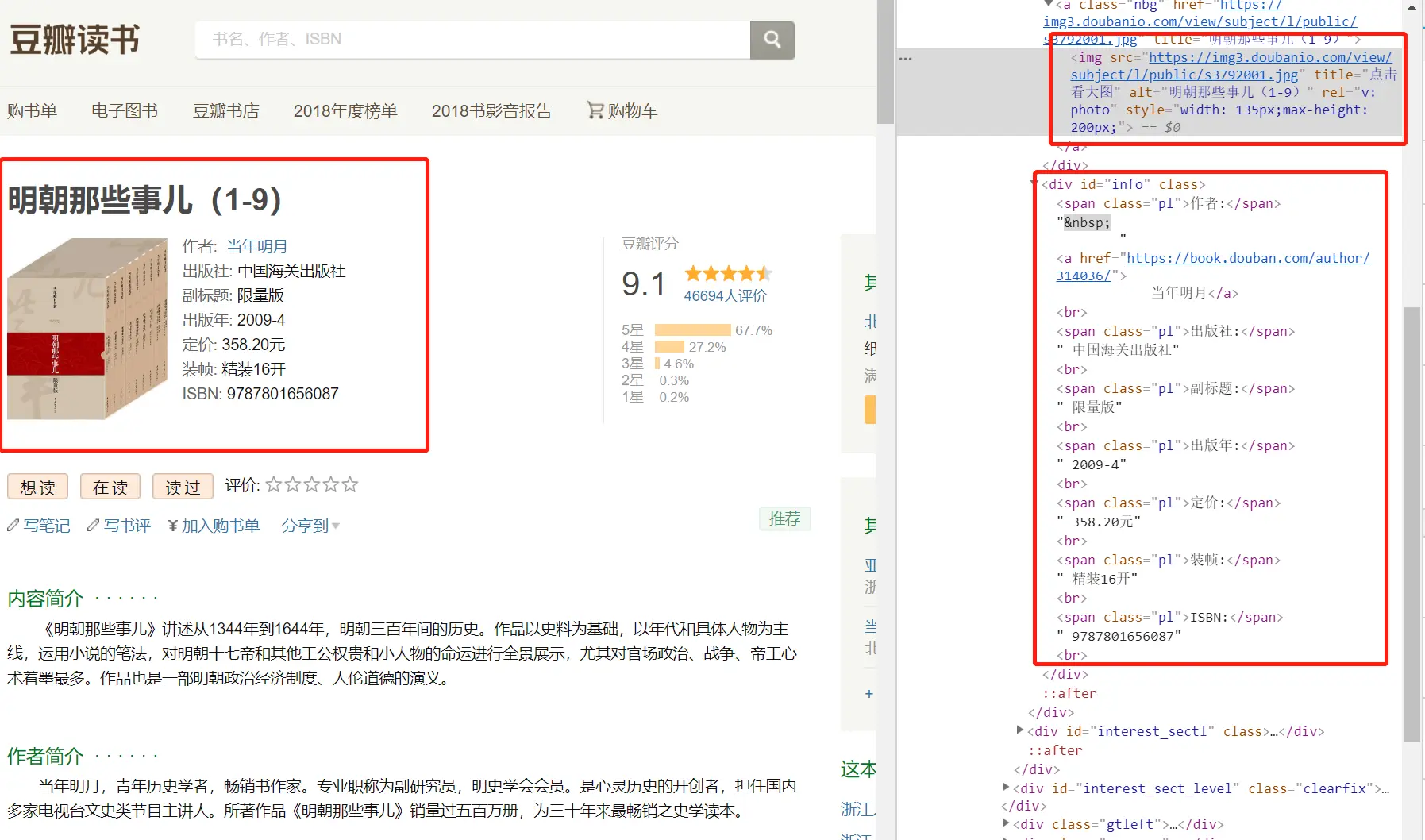The height and width of the screenshot is (840, 1425).
Task: Mark the book as 读过
Action: [183, 487]
